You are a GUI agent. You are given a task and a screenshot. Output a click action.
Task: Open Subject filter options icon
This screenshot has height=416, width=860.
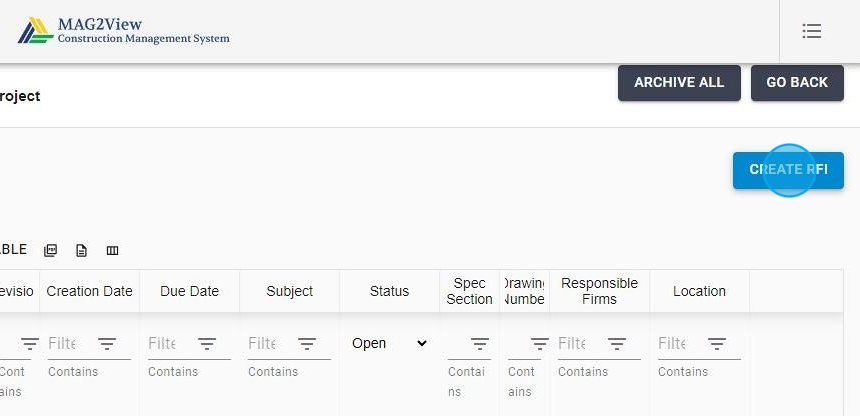point(307,343)
